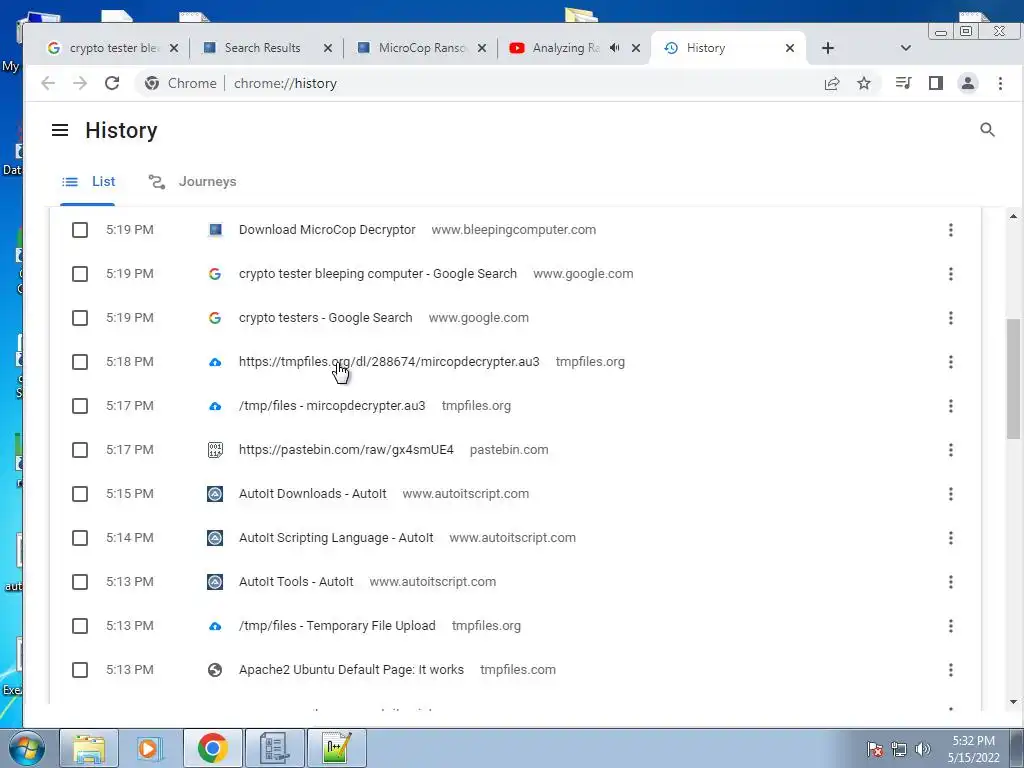The image size is (1024, 768).
Task: Open actions menu for Apache2 Ubuntu Default Page
Action: coord(951,670)
